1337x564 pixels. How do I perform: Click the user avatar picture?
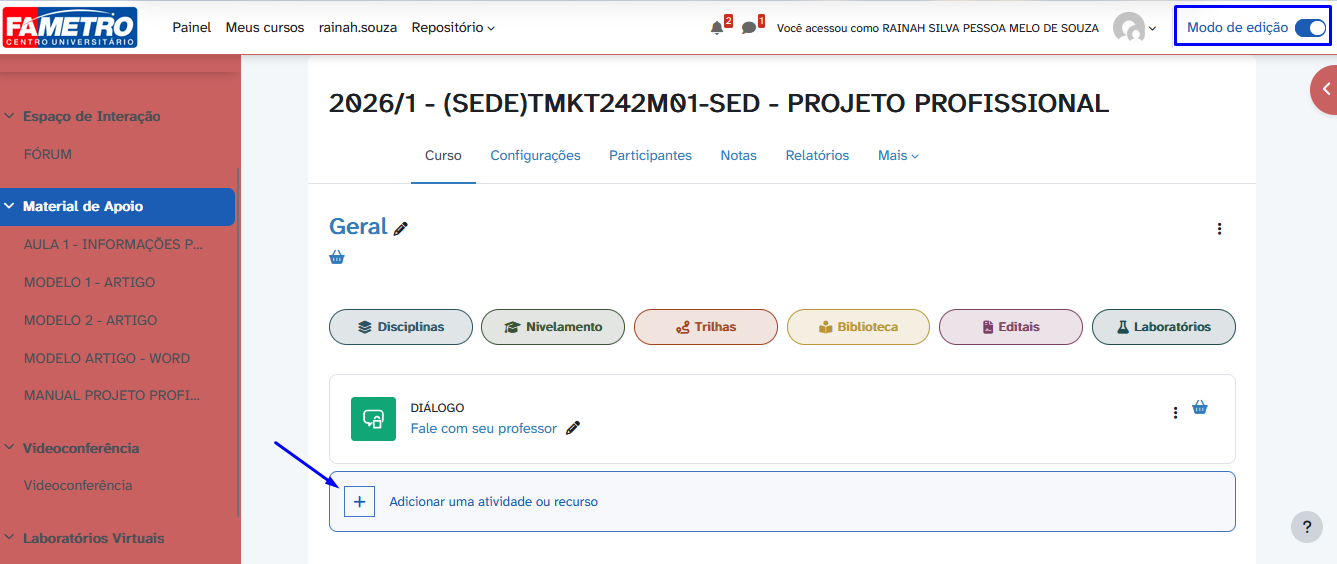1130,28
